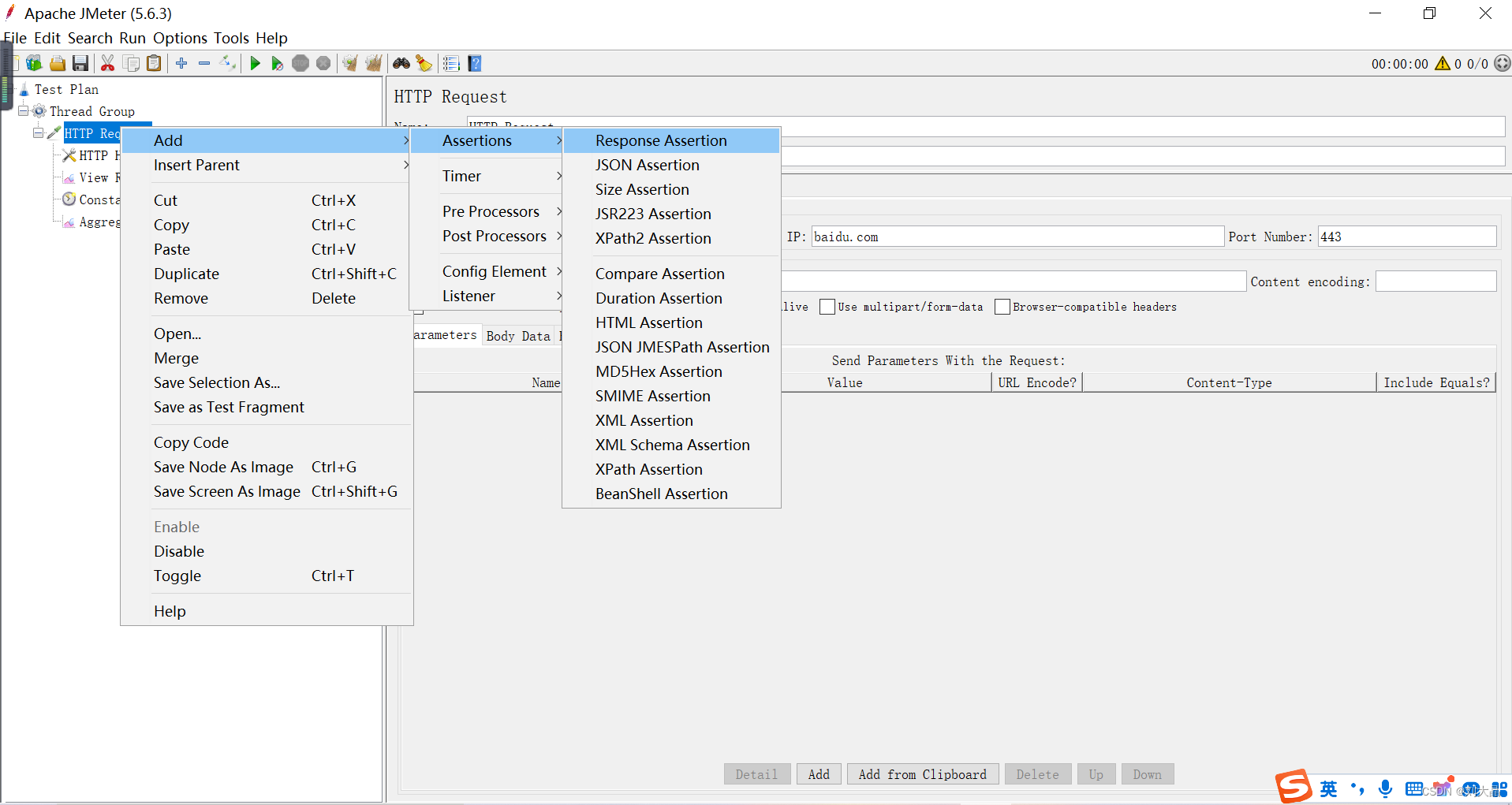
Task: Click the Add parameter button
Action: (x=819, y=774)
